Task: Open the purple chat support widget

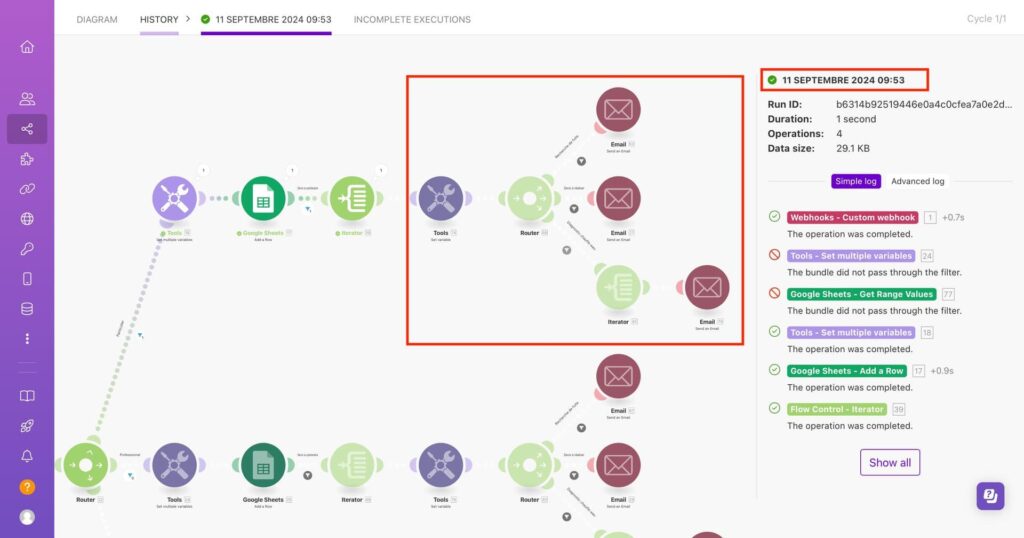Action: click(990, 496)
